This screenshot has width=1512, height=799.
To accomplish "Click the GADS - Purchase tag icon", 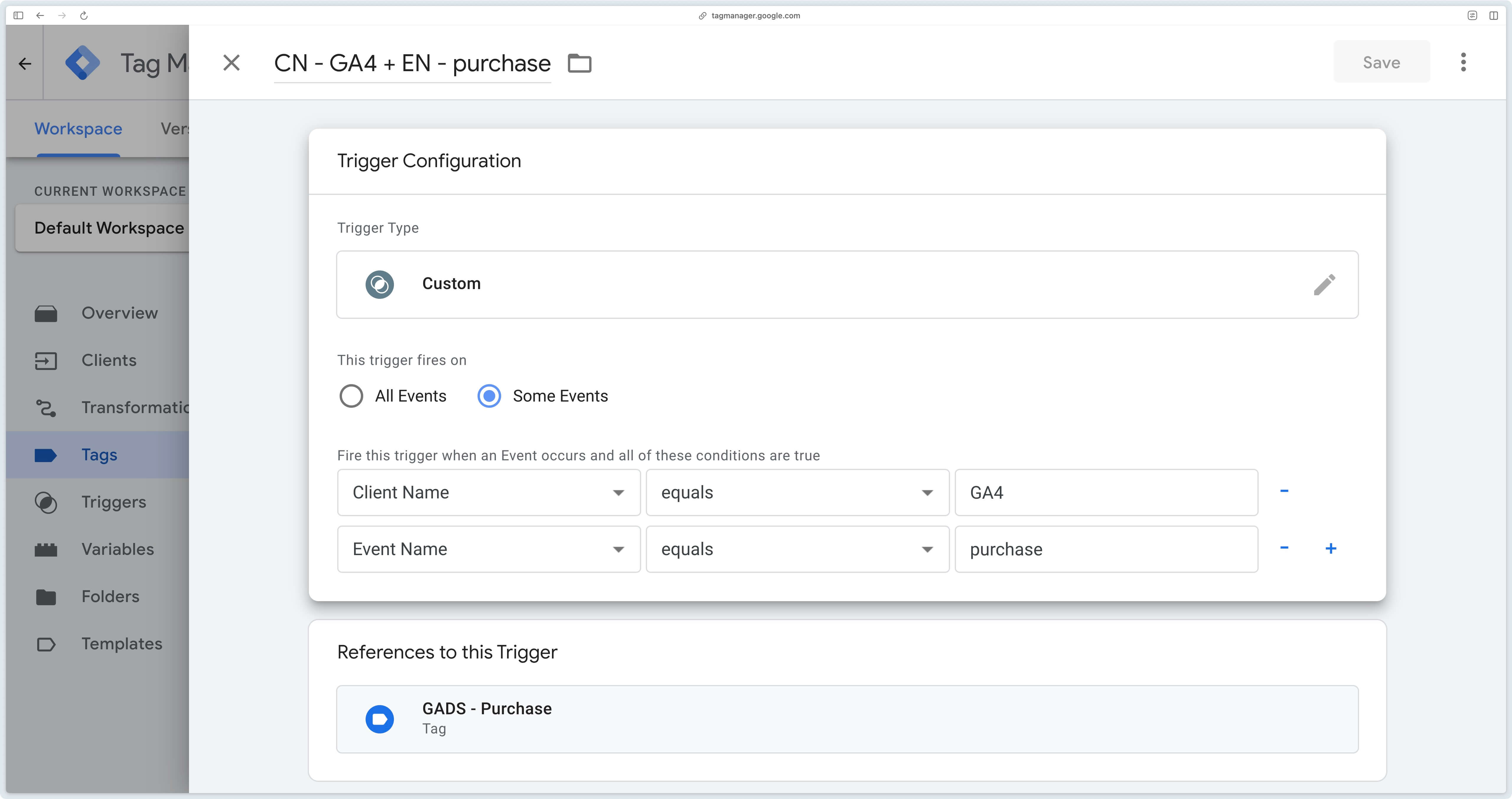I will 380,719.
